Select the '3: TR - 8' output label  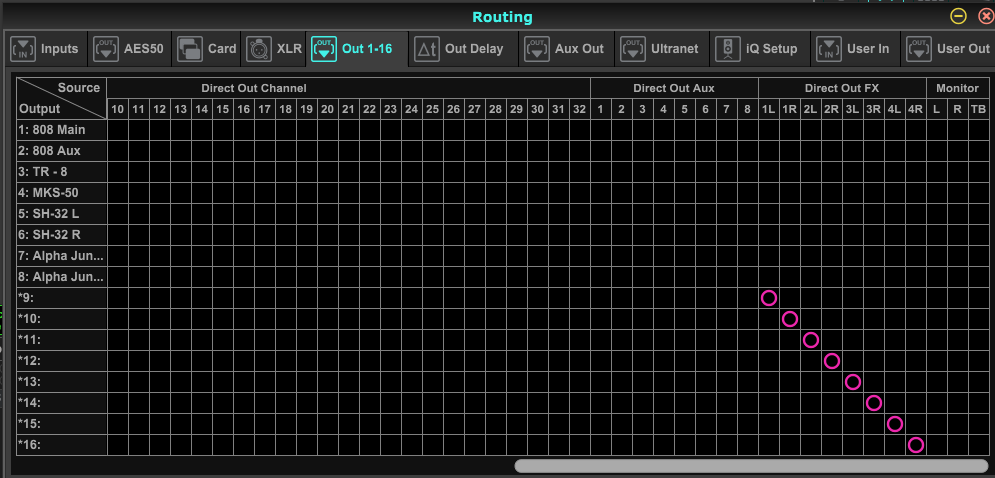pos(62,172)
